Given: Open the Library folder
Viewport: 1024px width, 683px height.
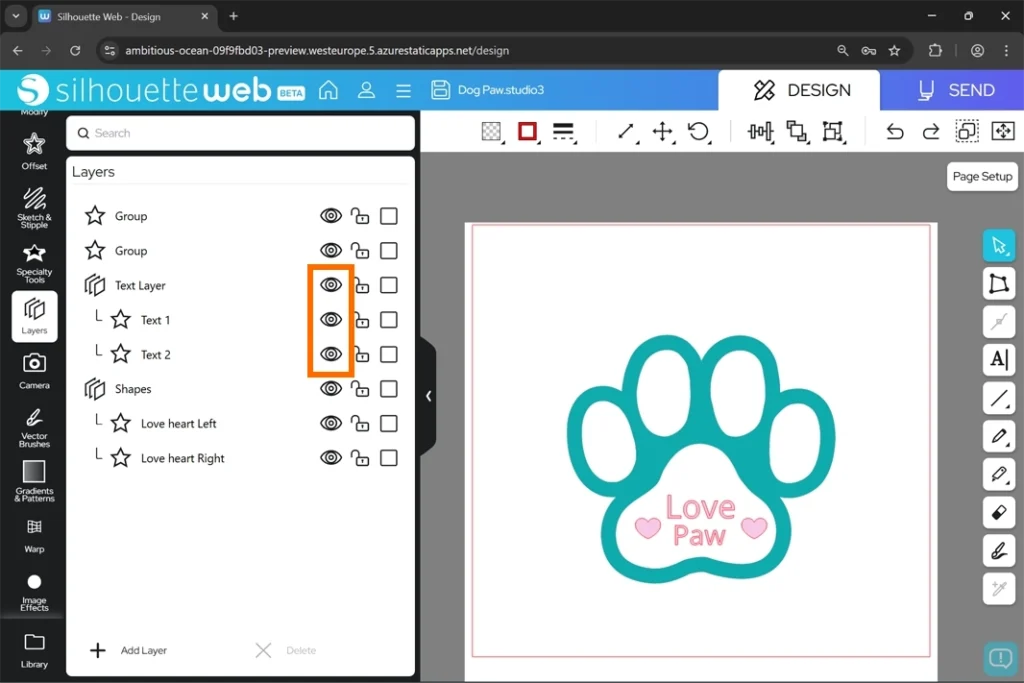Looking at the screenshot, I should pyautogui.click(x=34, y=649).
